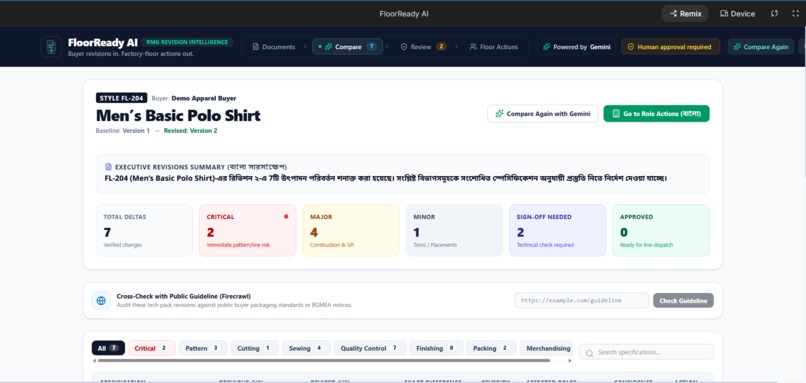Open the Floor Actions step
The width and height of the screenshot is (806, 383).
[494, 47]
